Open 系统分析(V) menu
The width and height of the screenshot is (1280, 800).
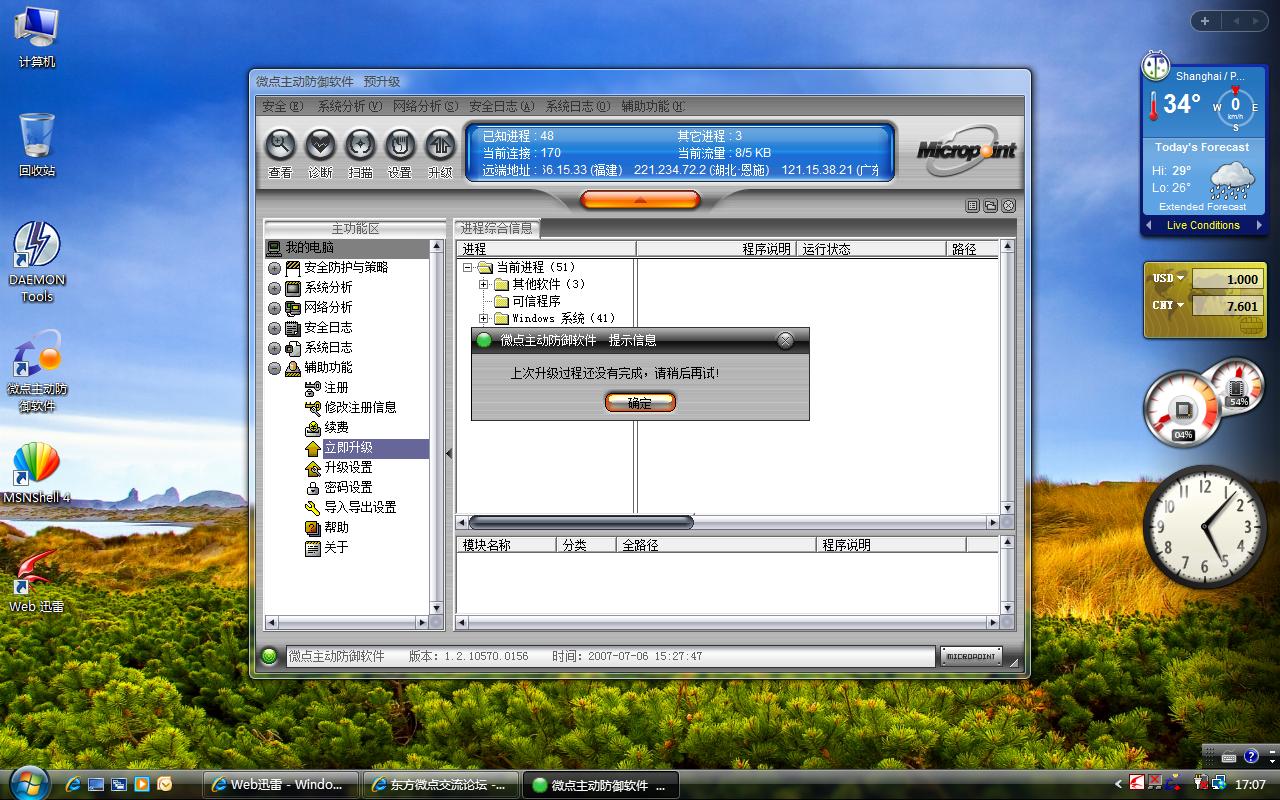[x=350, y=106]
